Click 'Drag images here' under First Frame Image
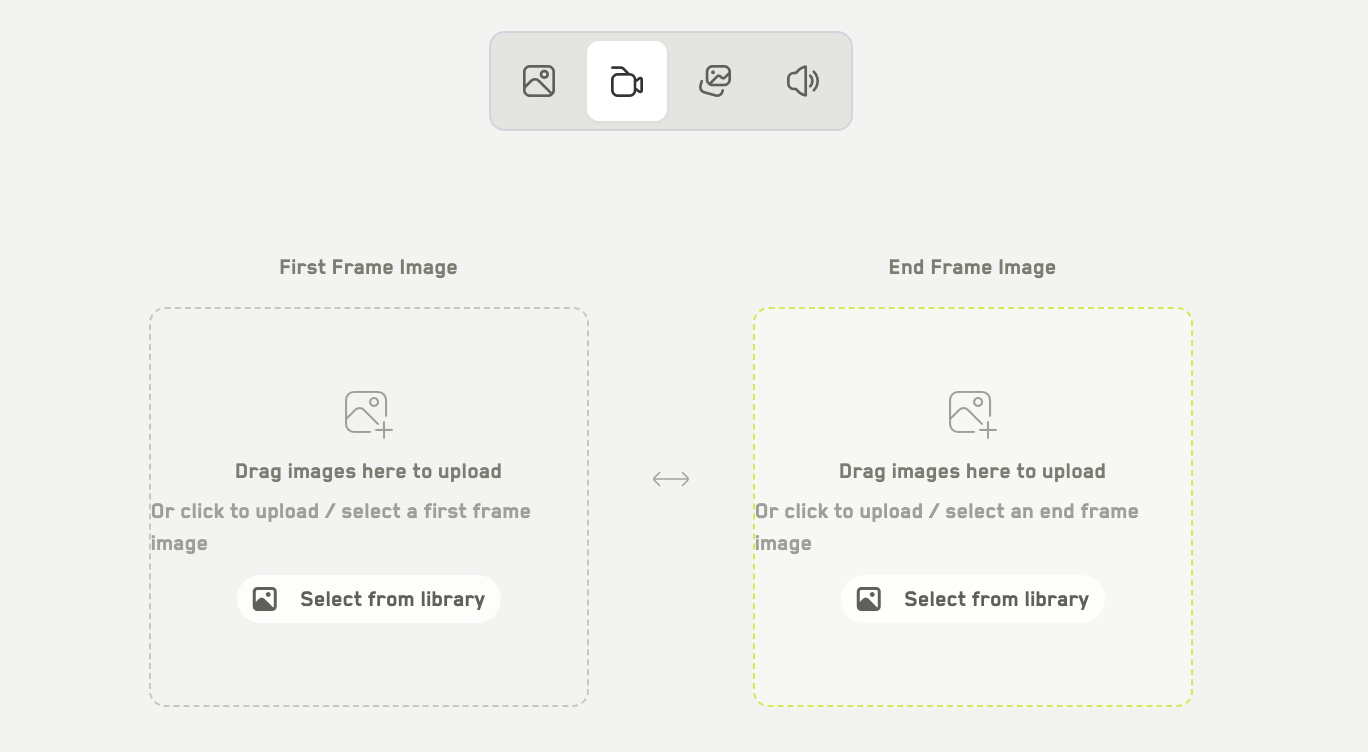Image resolution: width=1368 pixels, height=752 pixels. (x=369, y=471)
